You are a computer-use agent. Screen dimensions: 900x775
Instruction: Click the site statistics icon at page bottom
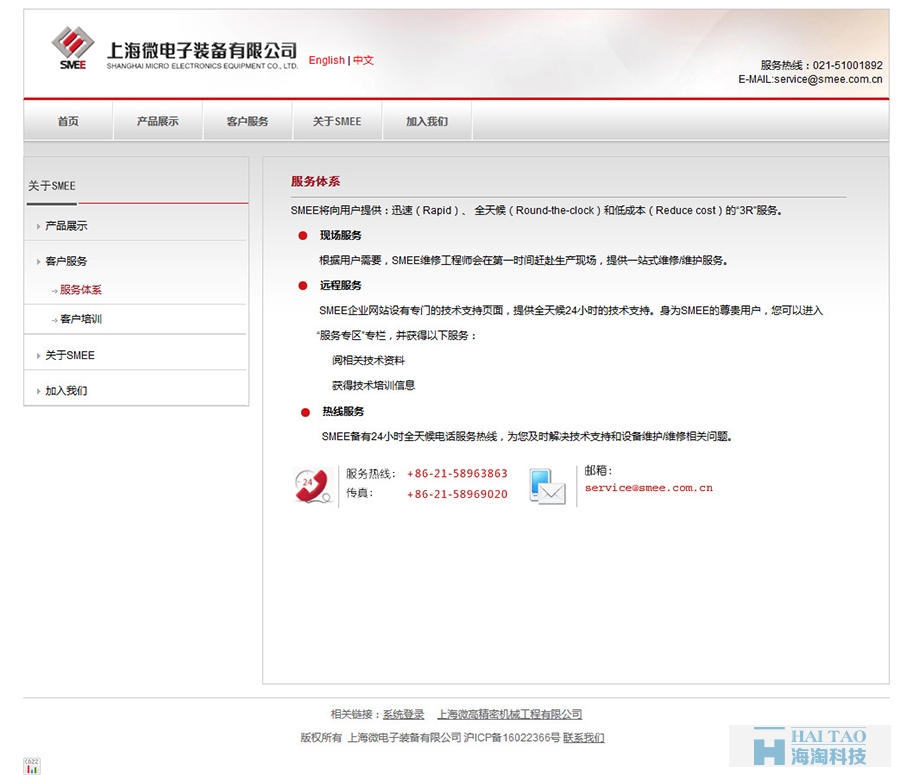[32, 766]
